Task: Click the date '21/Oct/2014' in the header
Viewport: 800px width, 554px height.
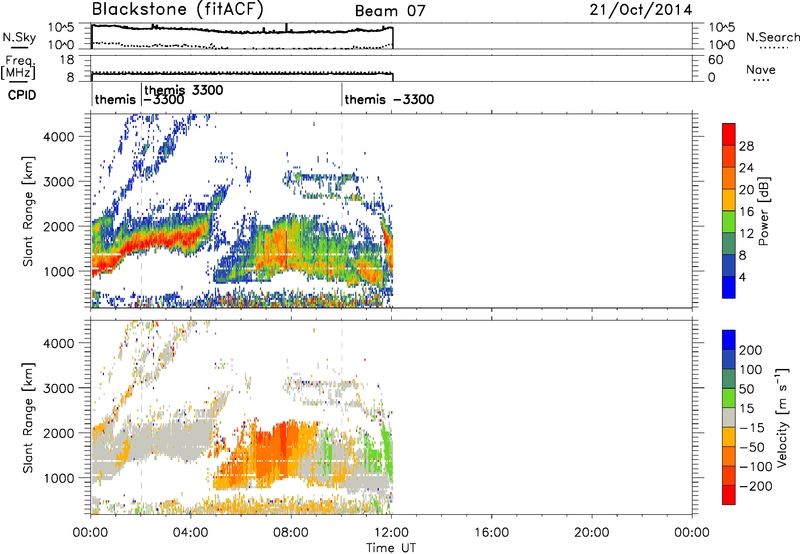Action: coord(641,10)
